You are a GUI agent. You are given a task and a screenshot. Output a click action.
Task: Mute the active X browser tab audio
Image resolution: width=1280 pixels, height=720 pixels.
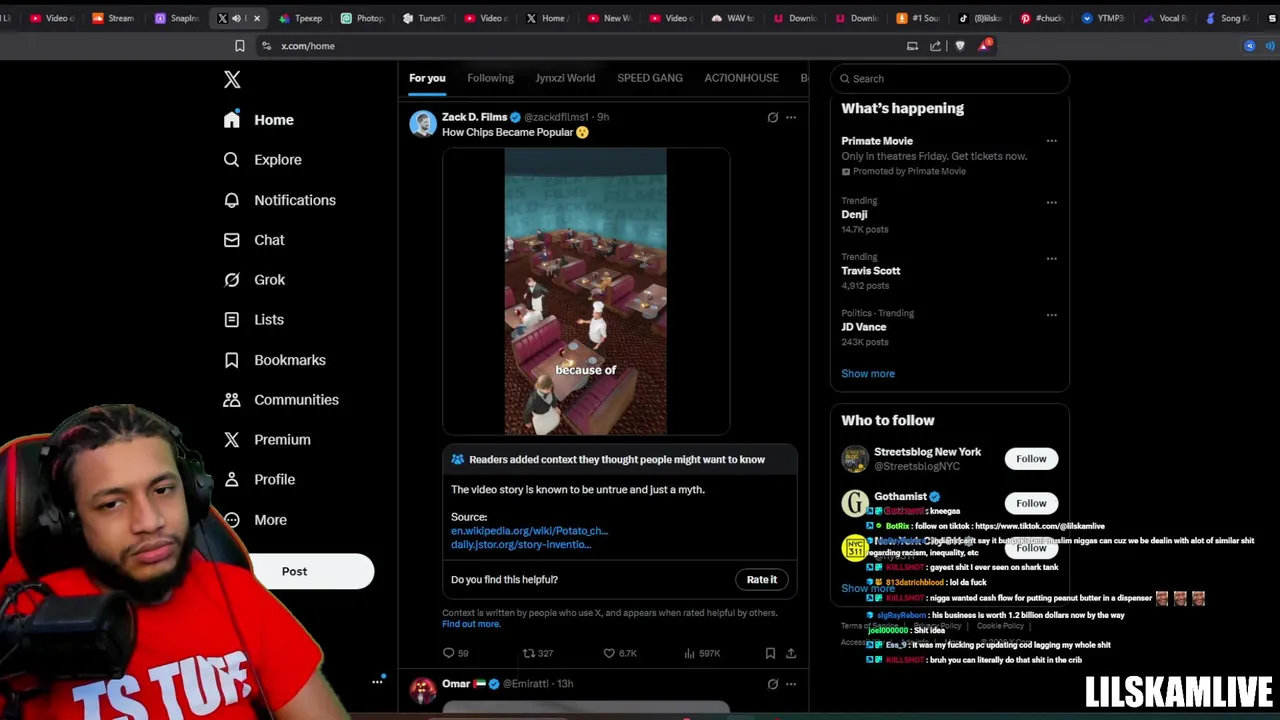pos(237,18)
